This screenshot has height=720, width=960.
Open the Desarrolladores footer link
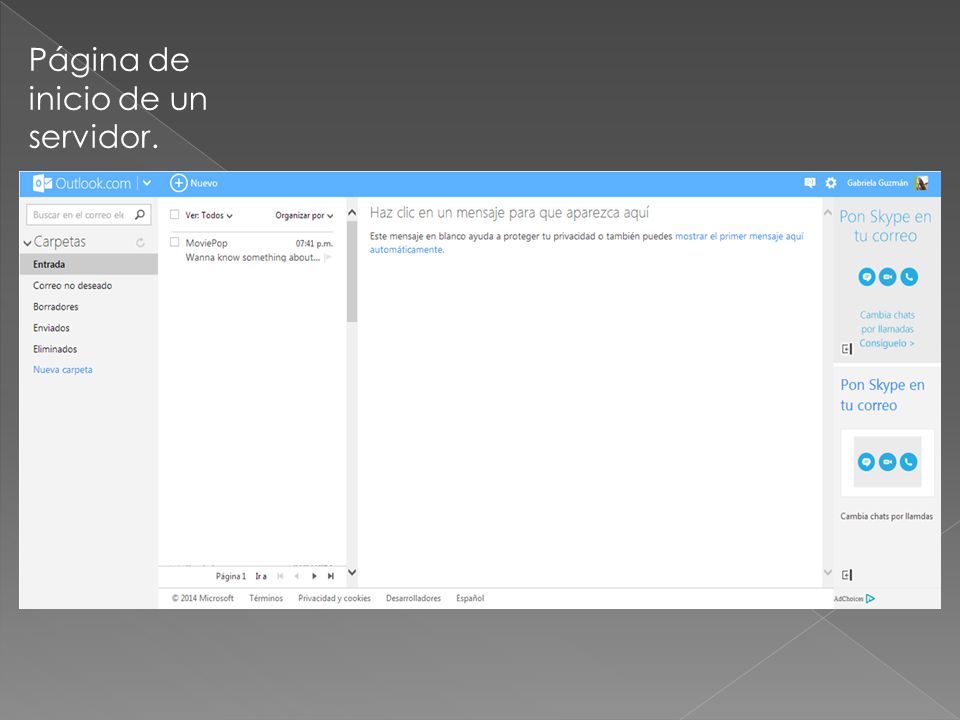pyautogui.click(x=413, y=598)
